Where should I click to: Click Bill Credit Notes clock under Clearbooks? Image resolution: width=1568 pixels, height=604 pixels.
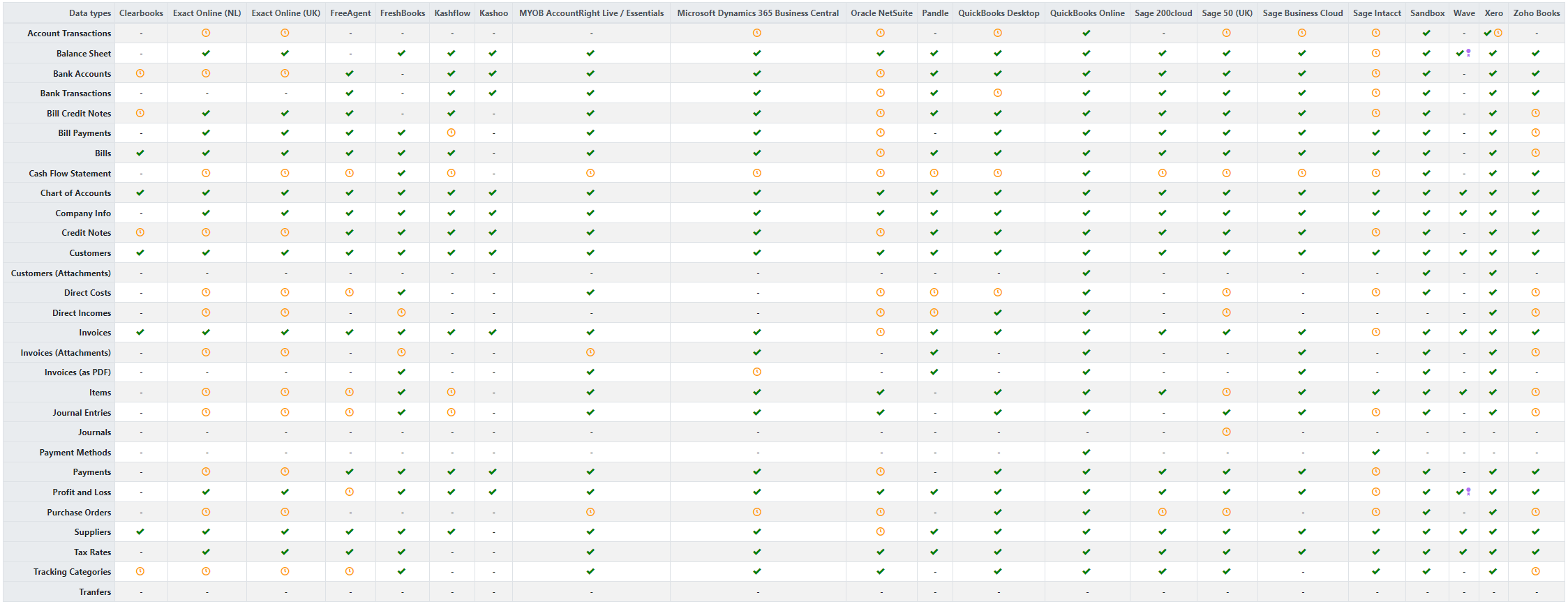pos(140,113)
